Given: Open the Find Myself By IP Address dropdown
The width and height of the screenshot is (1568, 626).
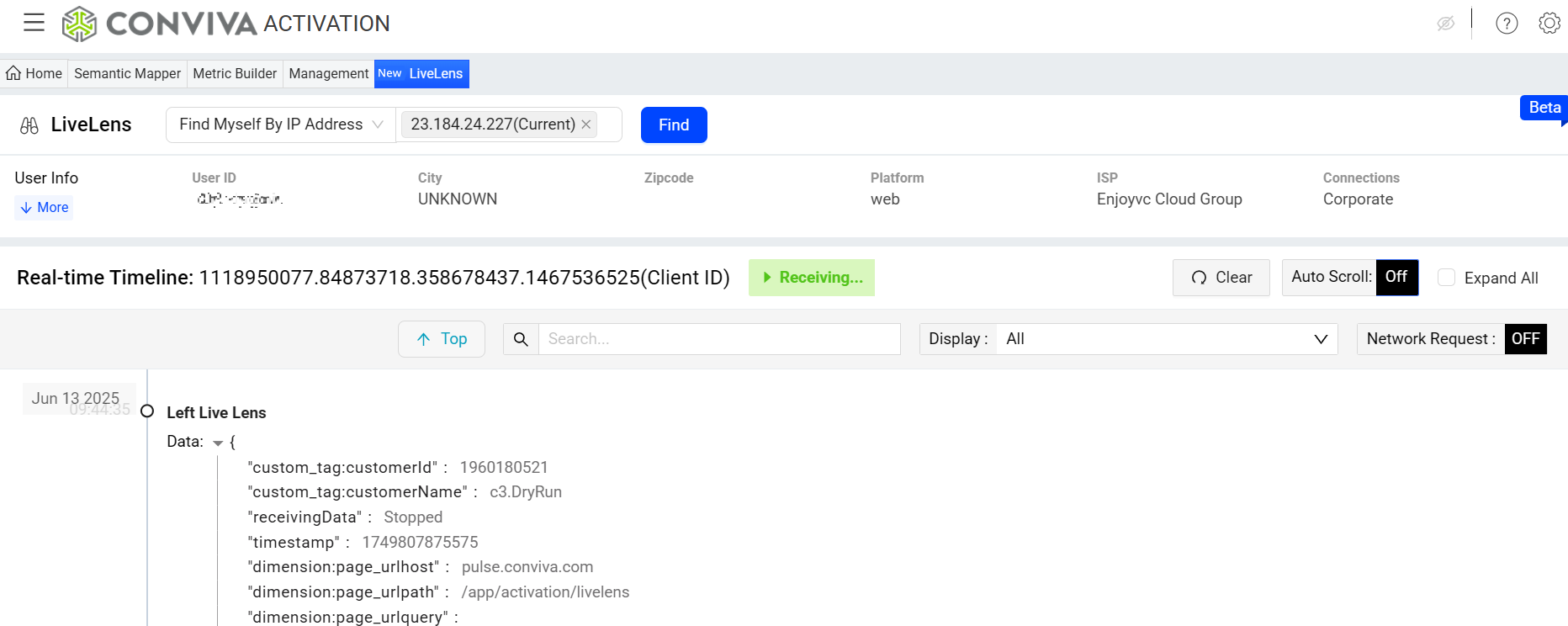Looking at the screenshot, I should pos(280,125).
